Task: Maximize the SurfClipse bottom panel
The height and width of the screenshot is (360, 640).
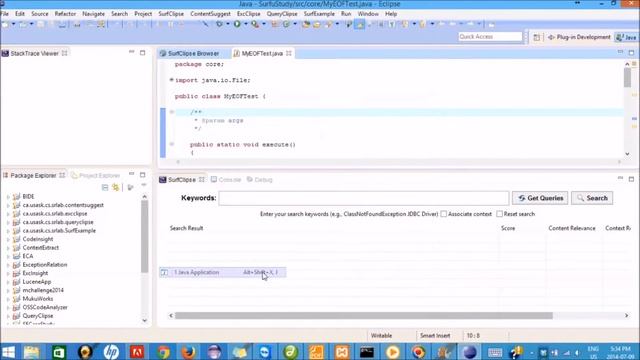Action: click(x=631, y=179)
